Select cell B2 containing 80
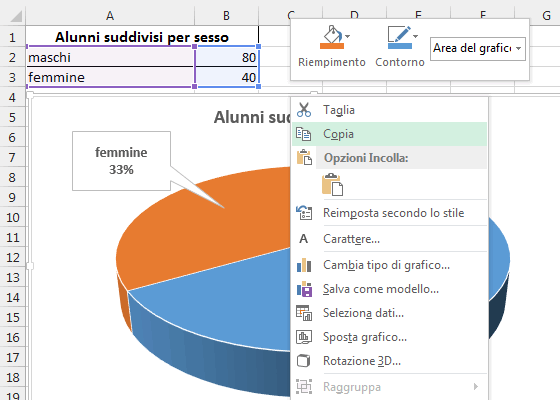Image resolution: width=560 pixels, height=400 pixels. click(227, 57)
